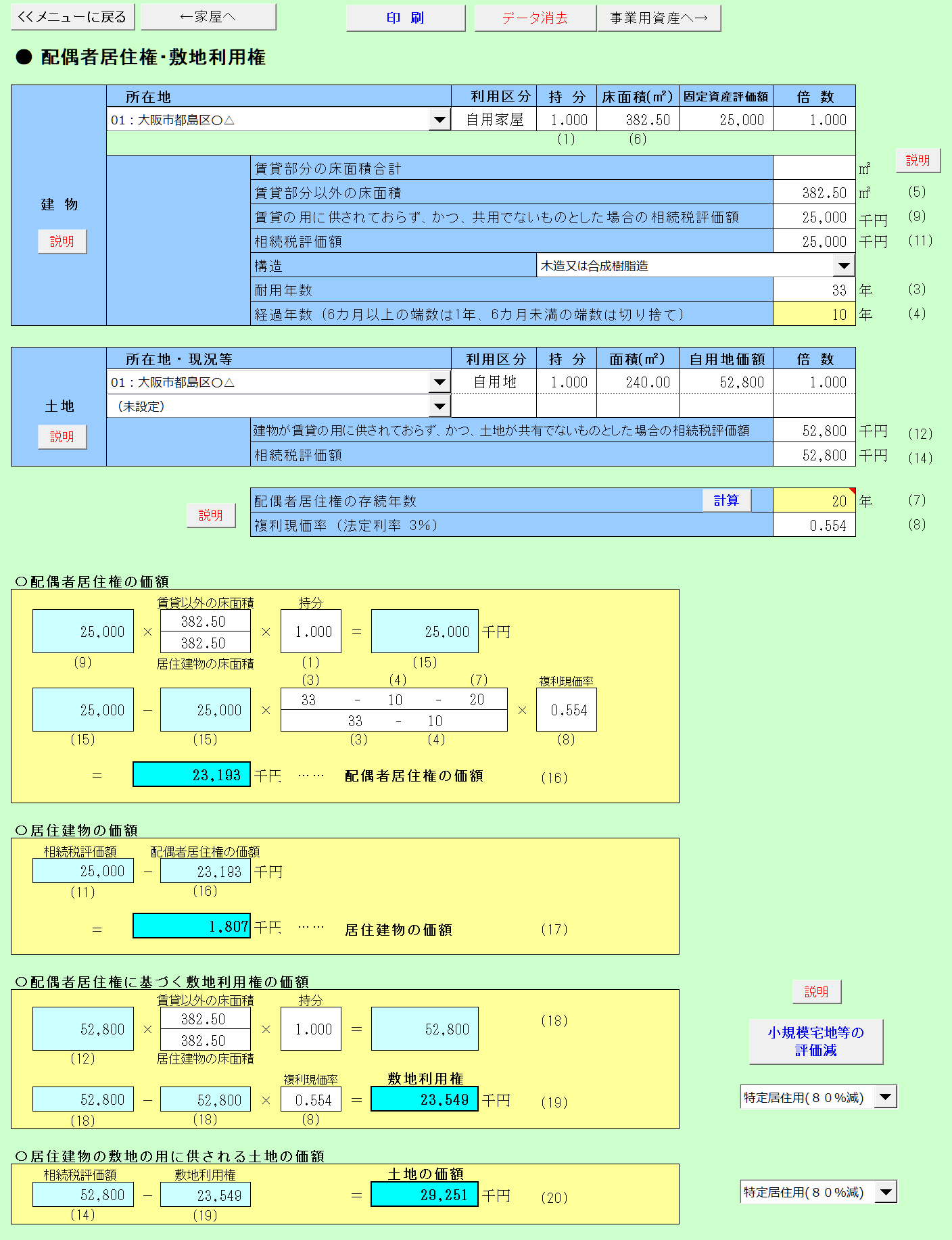This screenshot has width=952, height=1240.
Task: Navigate to 事業用資産へ
Action: coord(659,18)
